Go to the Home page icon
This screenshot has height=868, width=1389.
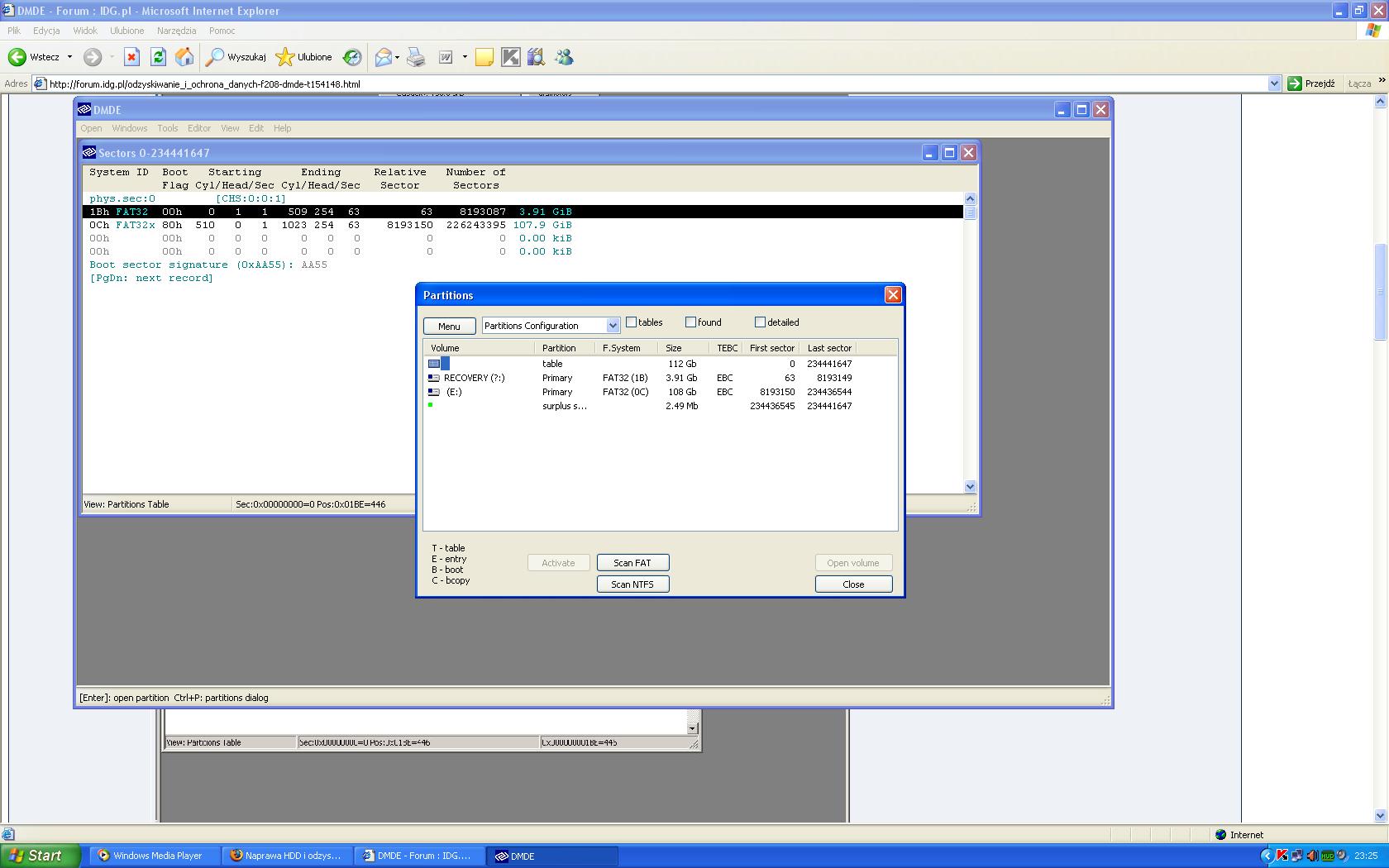pyautogui.click(x=184, y=57)
